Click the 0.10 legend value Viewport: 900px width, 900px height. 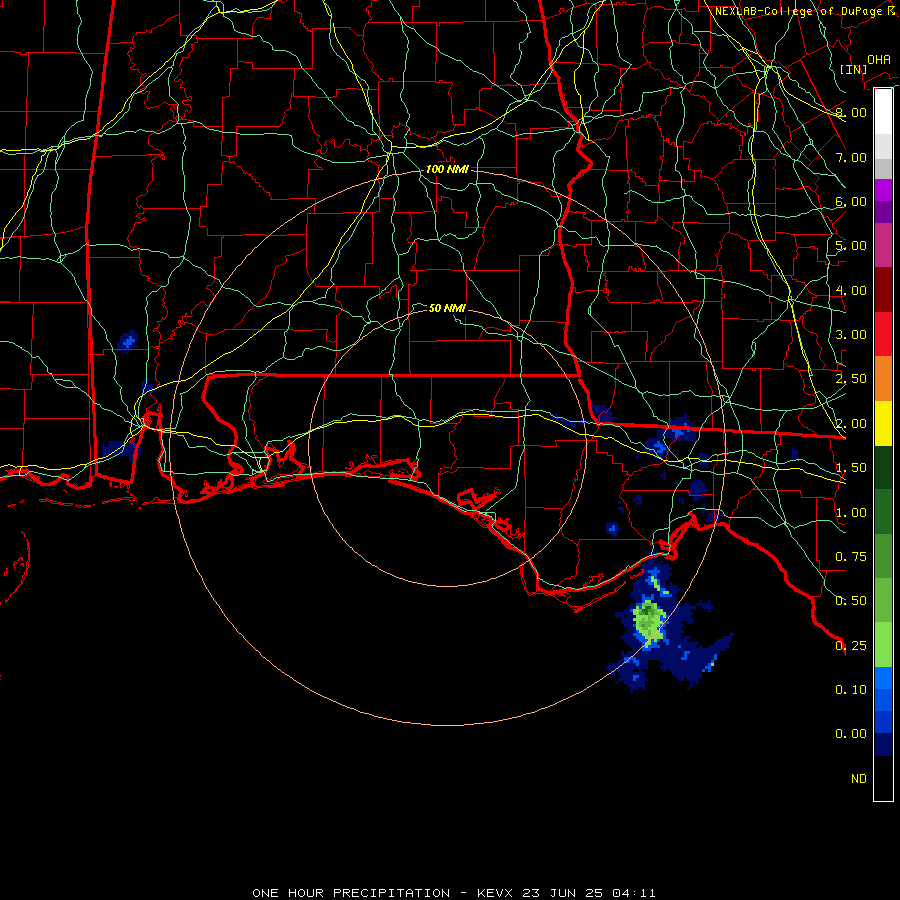tap(851, 690)
